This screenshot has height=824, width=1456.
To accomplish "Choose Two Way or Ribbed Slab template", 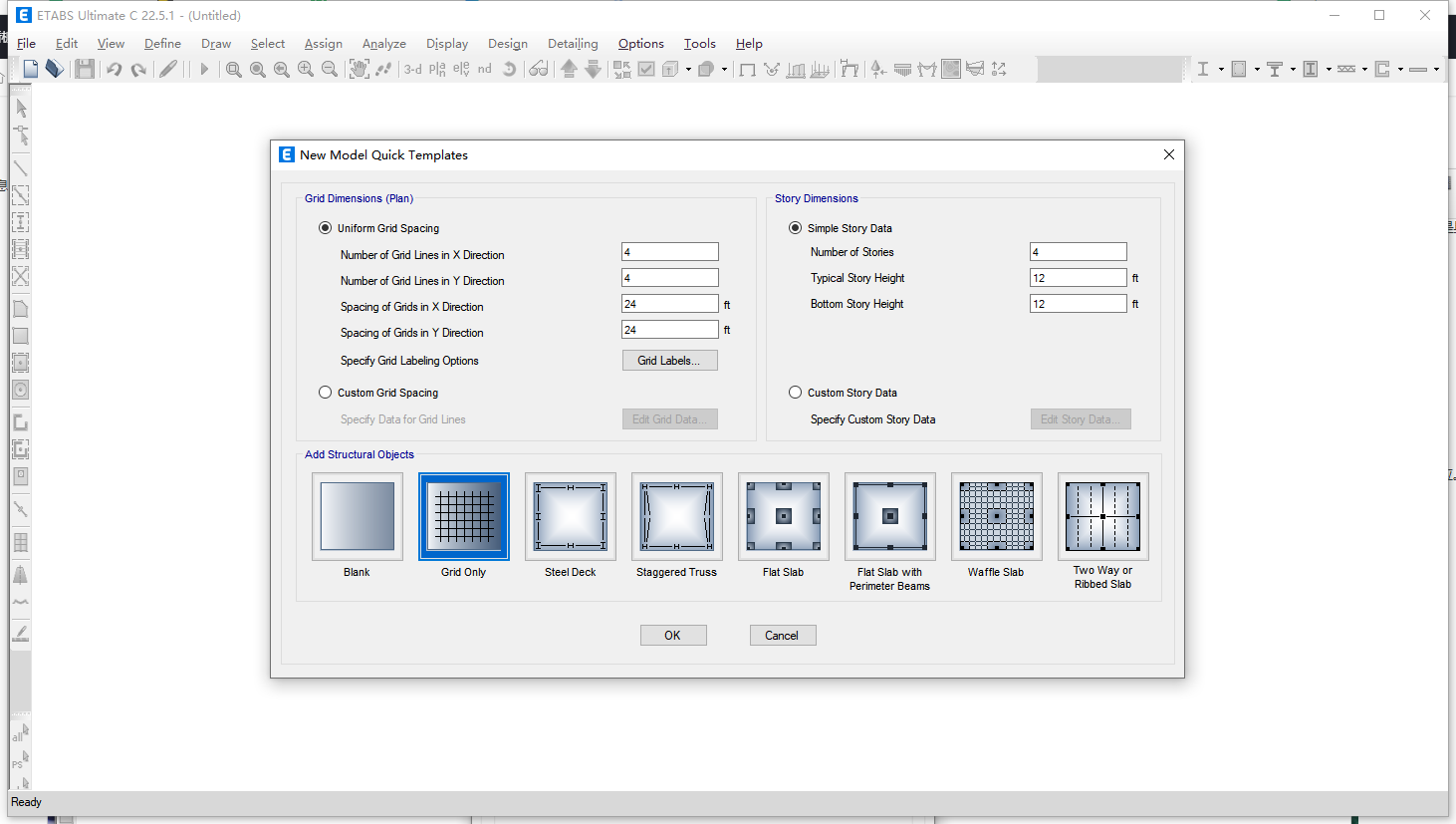I will point(1103,516).
